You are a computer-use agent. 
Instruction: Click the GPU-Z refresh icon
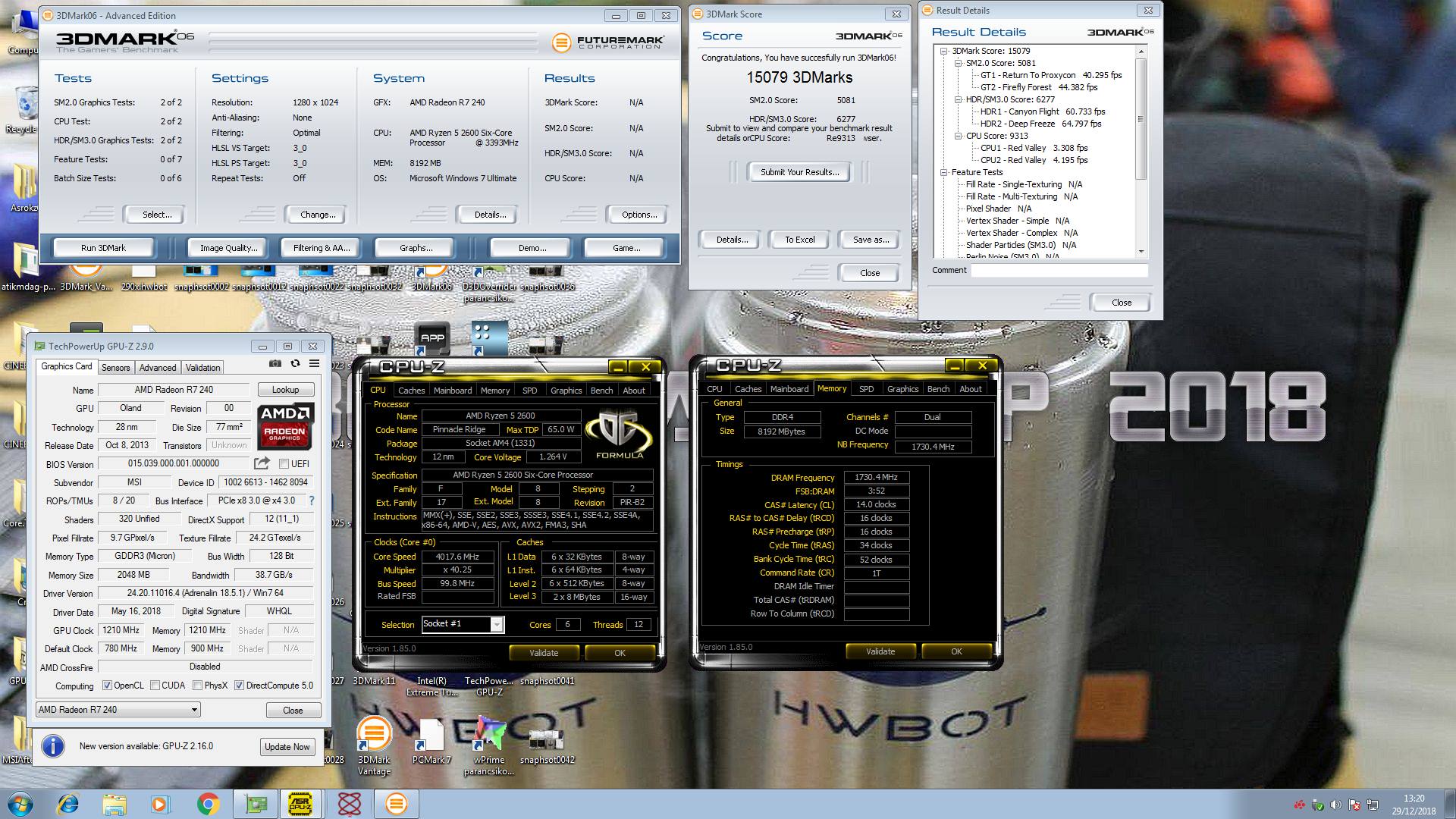[295, 364]
